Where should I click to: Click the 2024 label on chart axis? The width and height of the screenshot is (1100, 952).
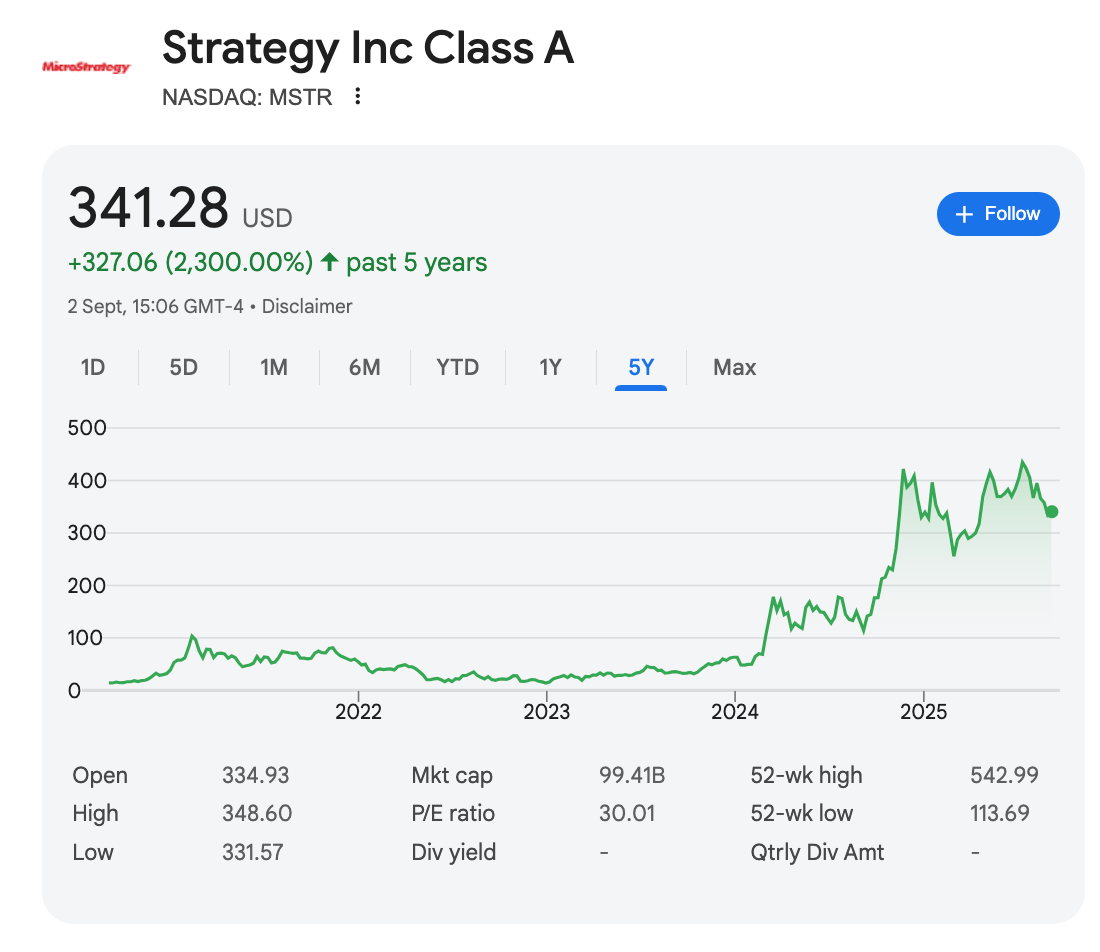pyautogui.click(x=735, y=712)
